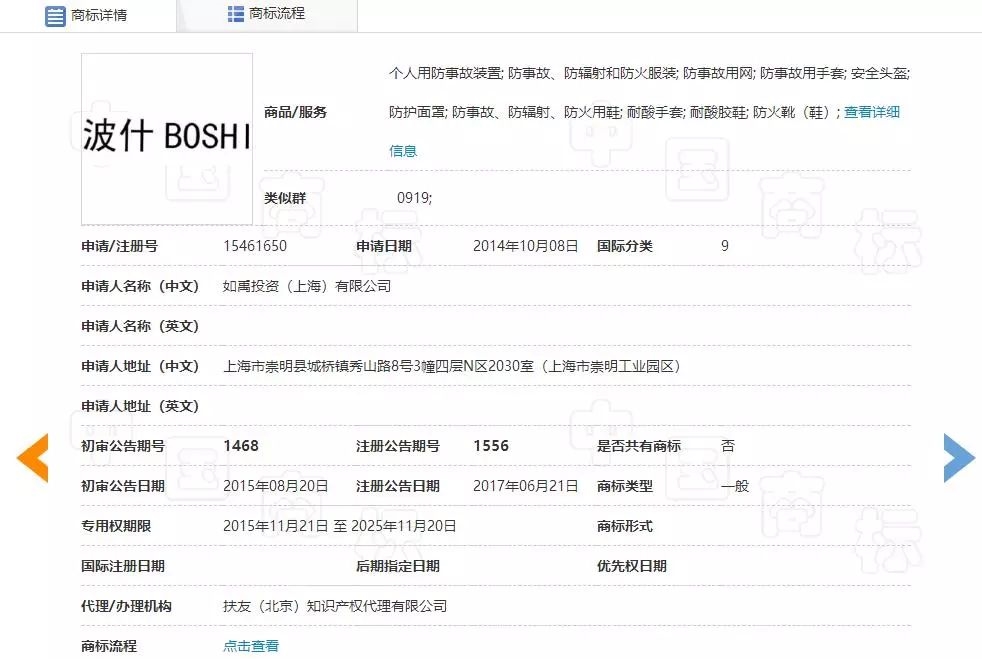The image size is (982, 659).
Task: Click shared trademark value 否
Action: 728,446
